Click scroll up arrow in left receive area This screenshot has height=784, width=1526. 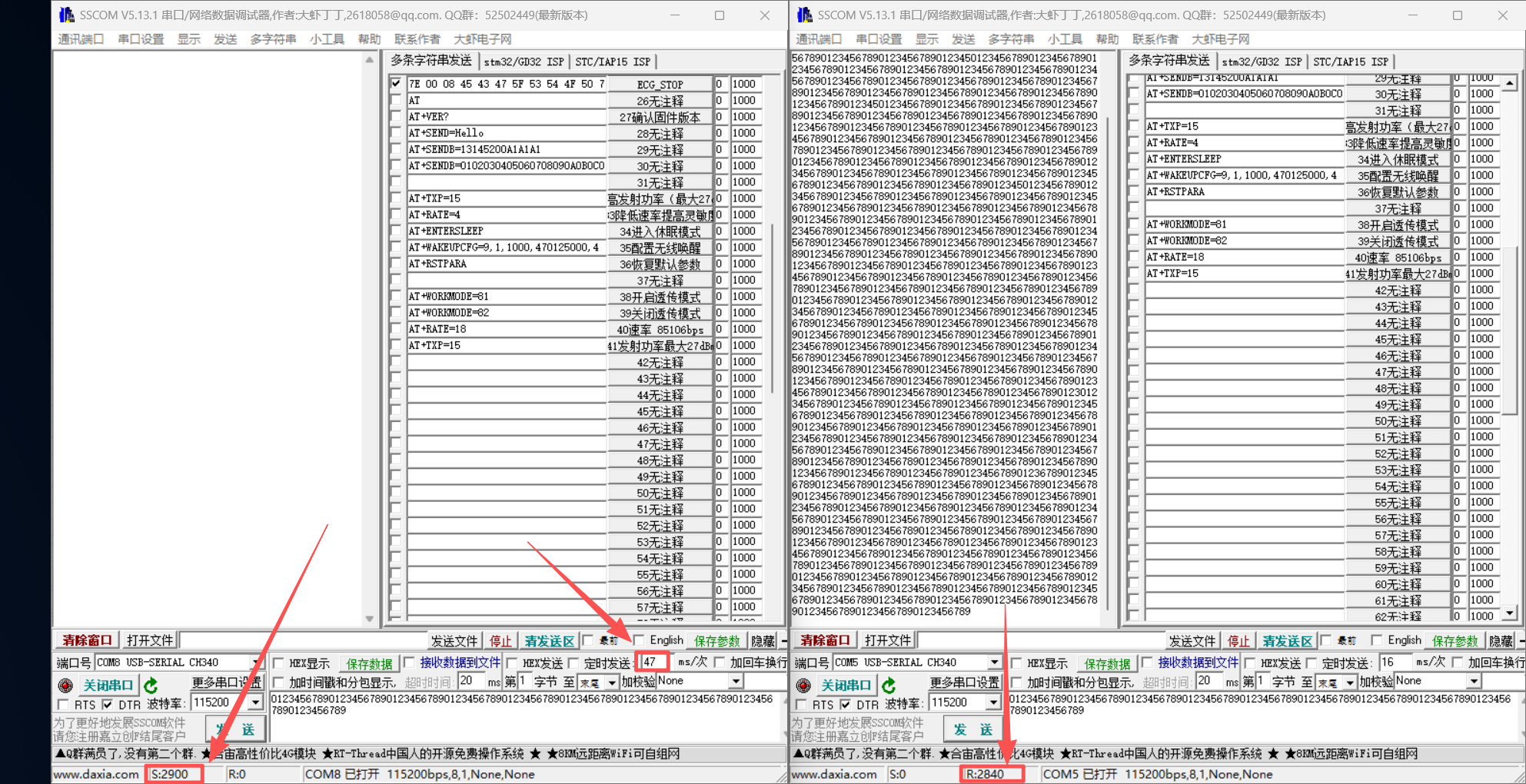tap(370, 60)
